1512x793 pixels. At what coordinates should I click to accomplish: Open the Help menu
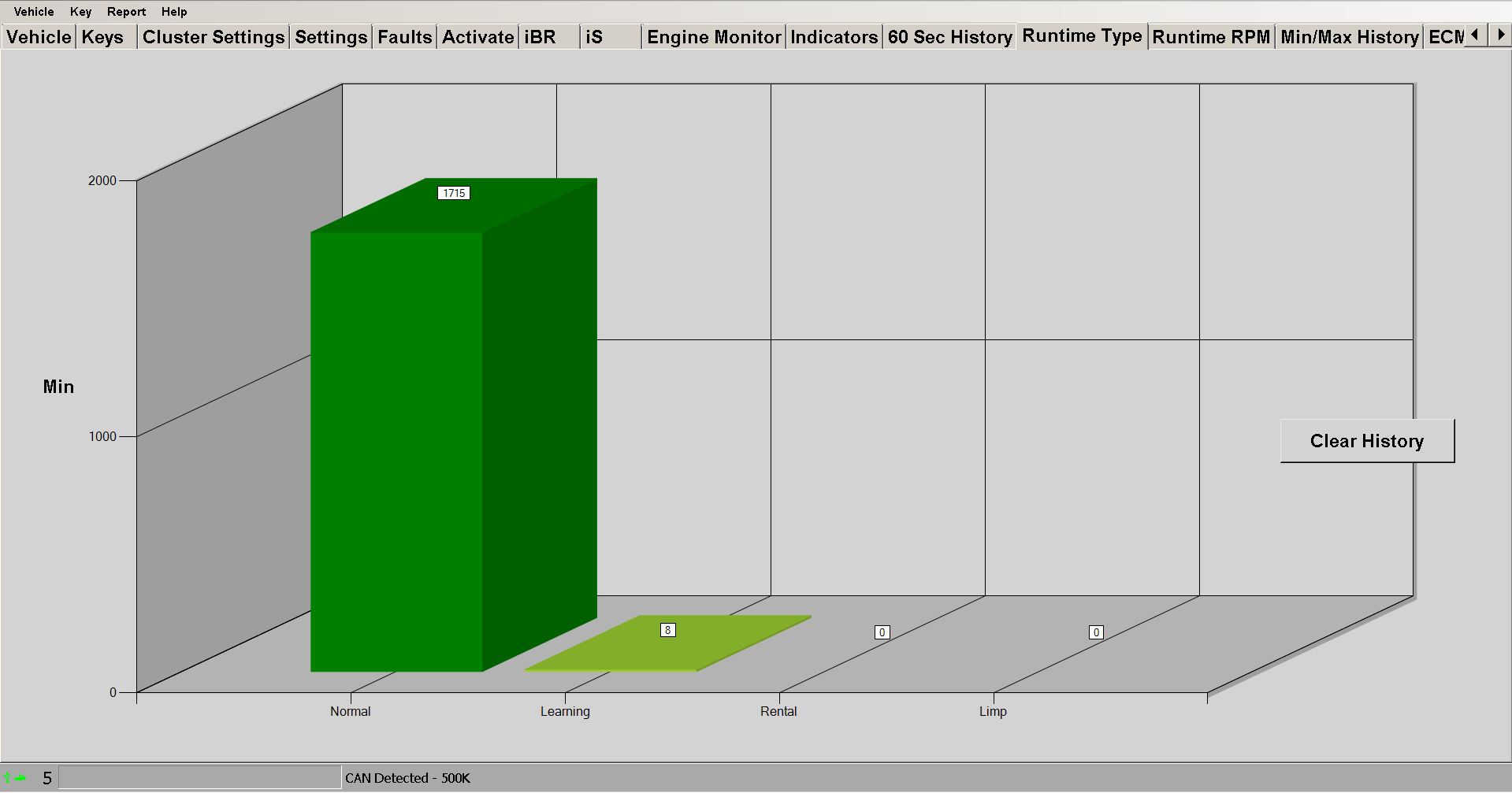[x=174, y=12]
